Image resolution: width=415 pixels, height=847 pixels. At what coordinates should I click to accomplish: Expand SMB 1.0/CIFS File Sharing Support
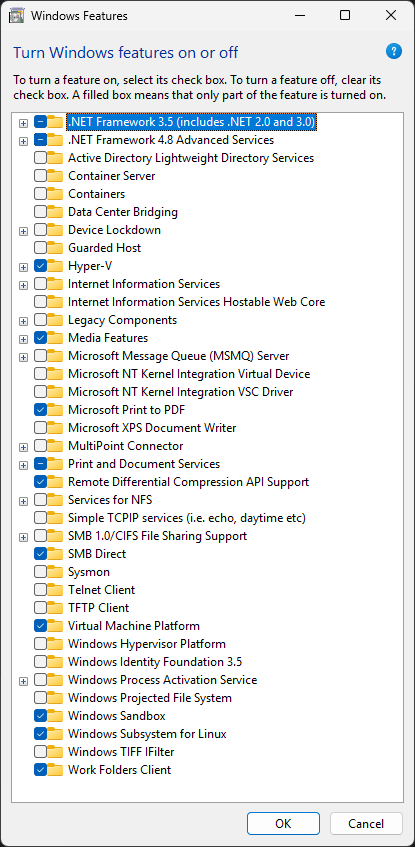click(x=23, y=537)
